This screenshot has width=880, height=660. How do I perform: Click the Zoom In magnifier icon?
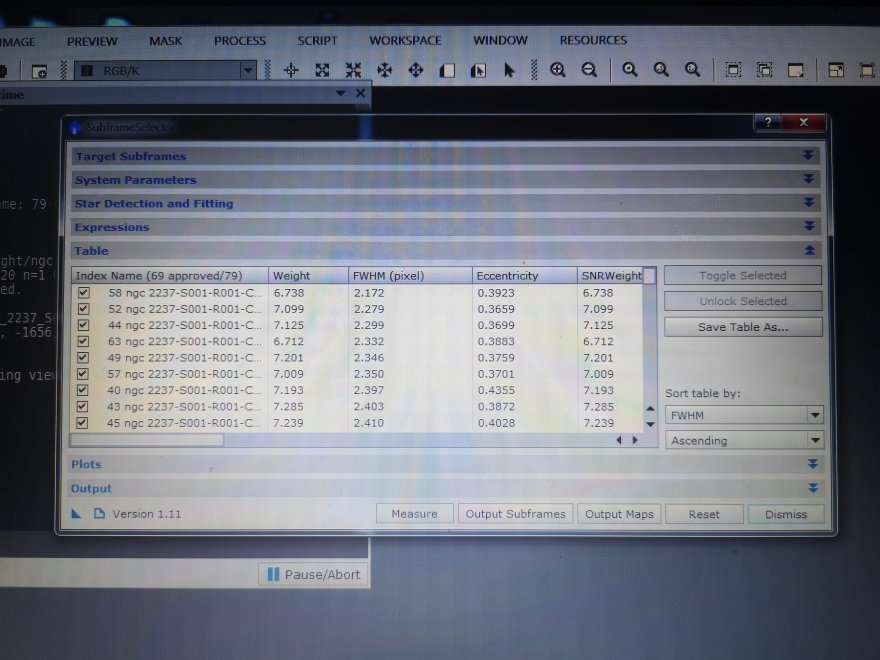tap(557, 70)
